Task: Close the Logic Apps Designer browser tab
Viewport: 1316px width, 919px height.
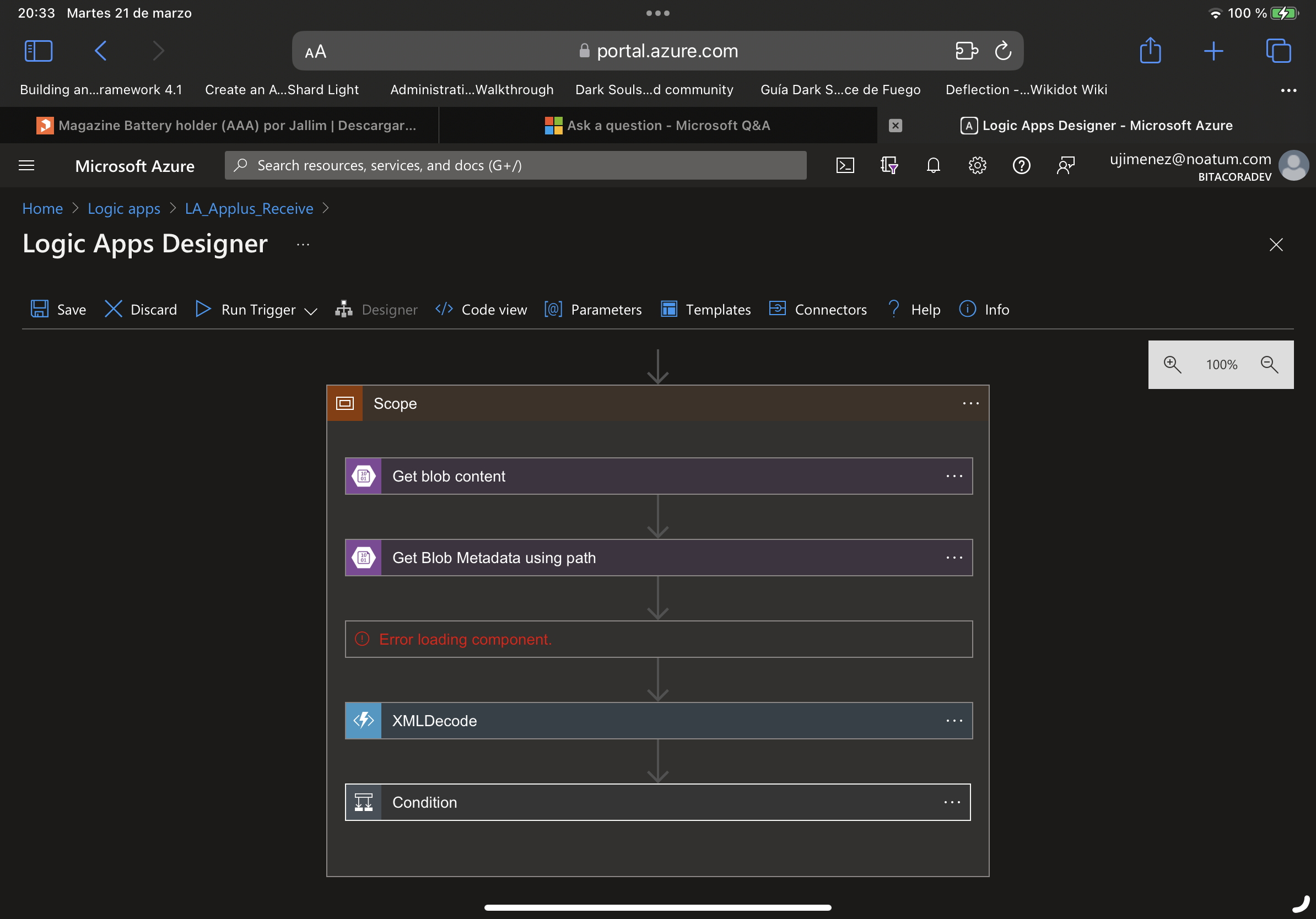Action: (896, 126)
